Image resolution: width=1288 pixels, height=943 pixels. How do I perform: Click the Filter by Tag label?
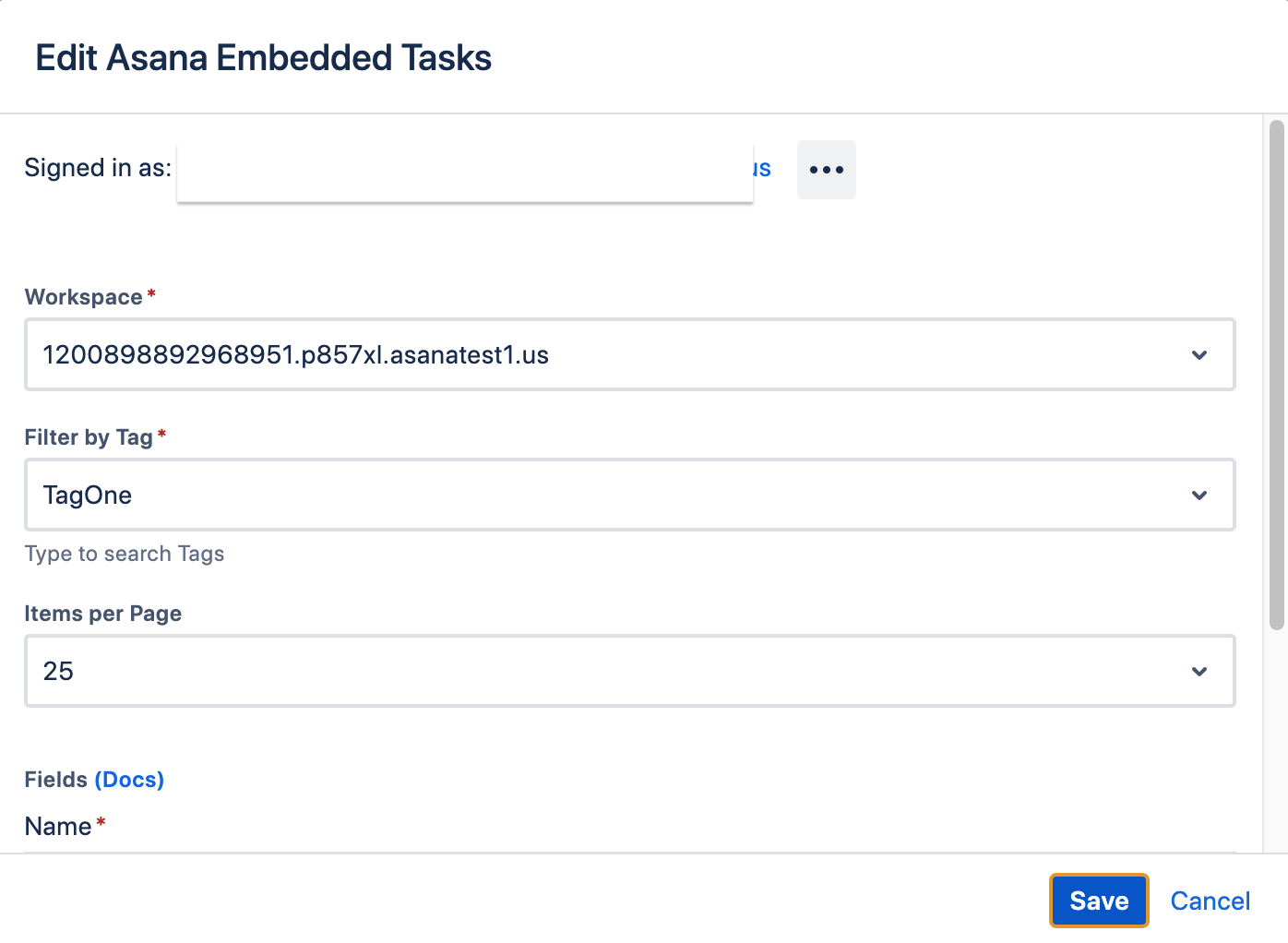(x=89, y=437)
